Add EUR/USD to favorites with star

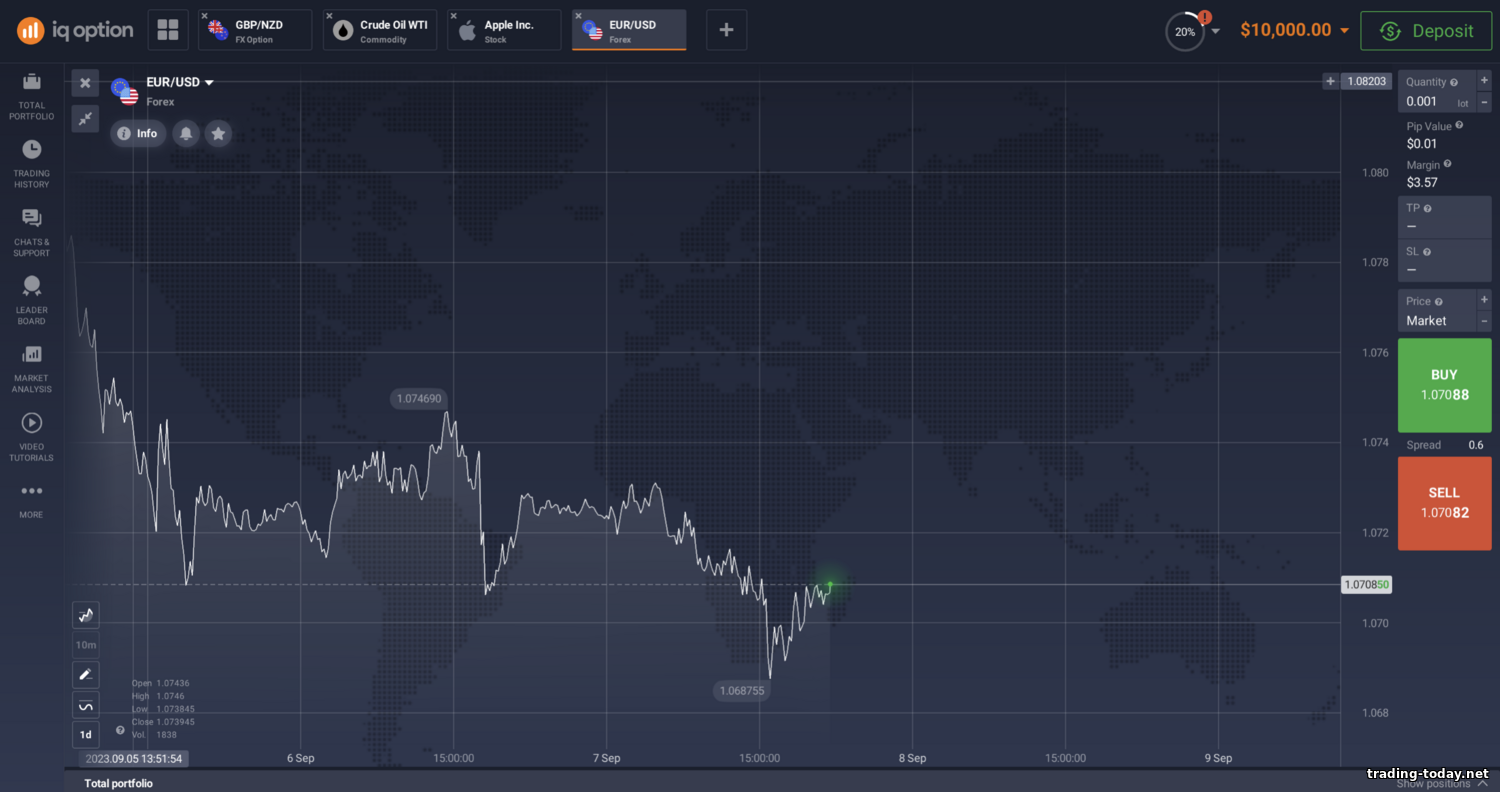[218, 133]
